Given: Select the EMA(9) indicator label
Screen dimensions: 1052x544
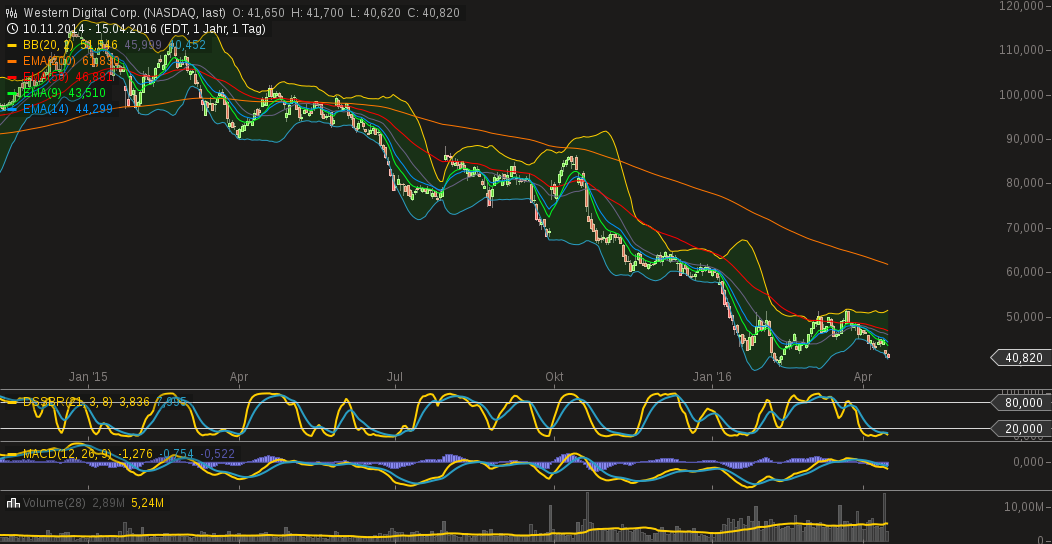Looking at the screenshot, I should [x=43, y=93].
